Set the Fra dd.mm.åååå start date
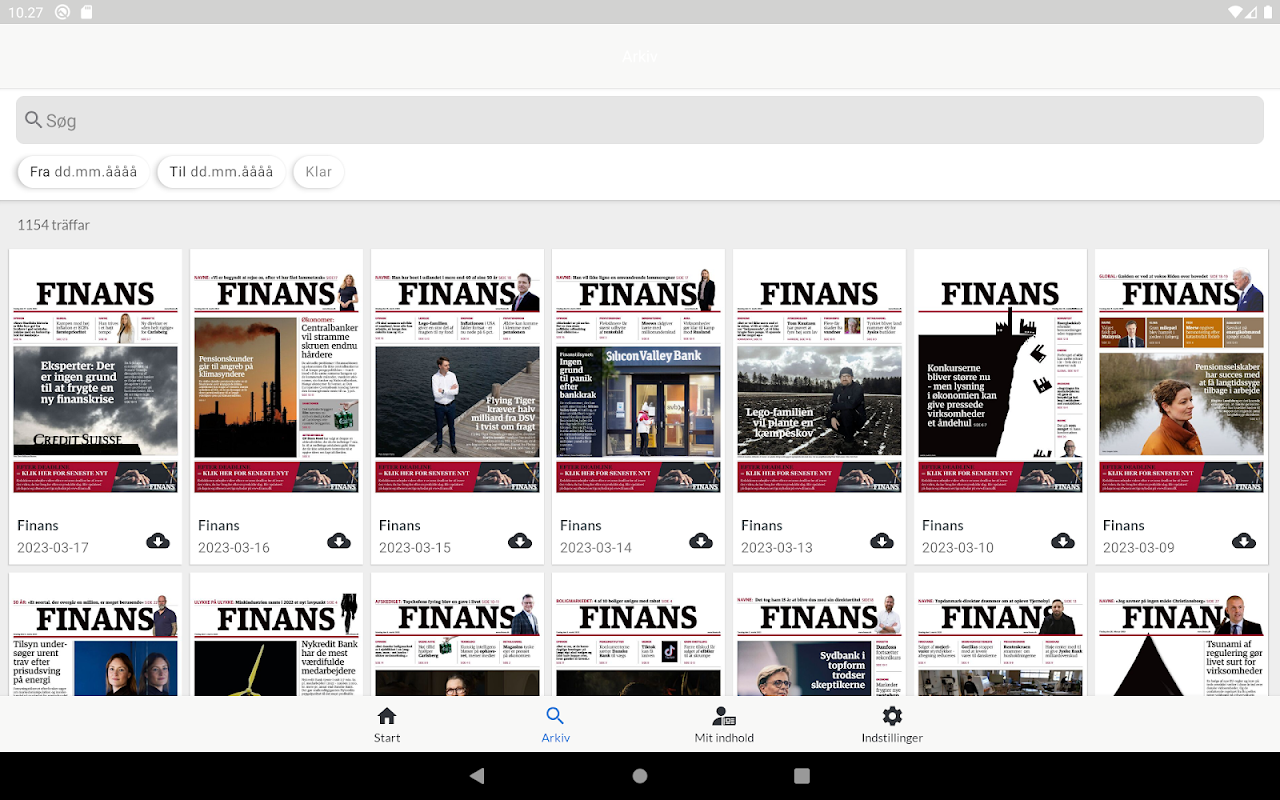The height and width of the screenshot is (800, 1280). coord(84,172)
